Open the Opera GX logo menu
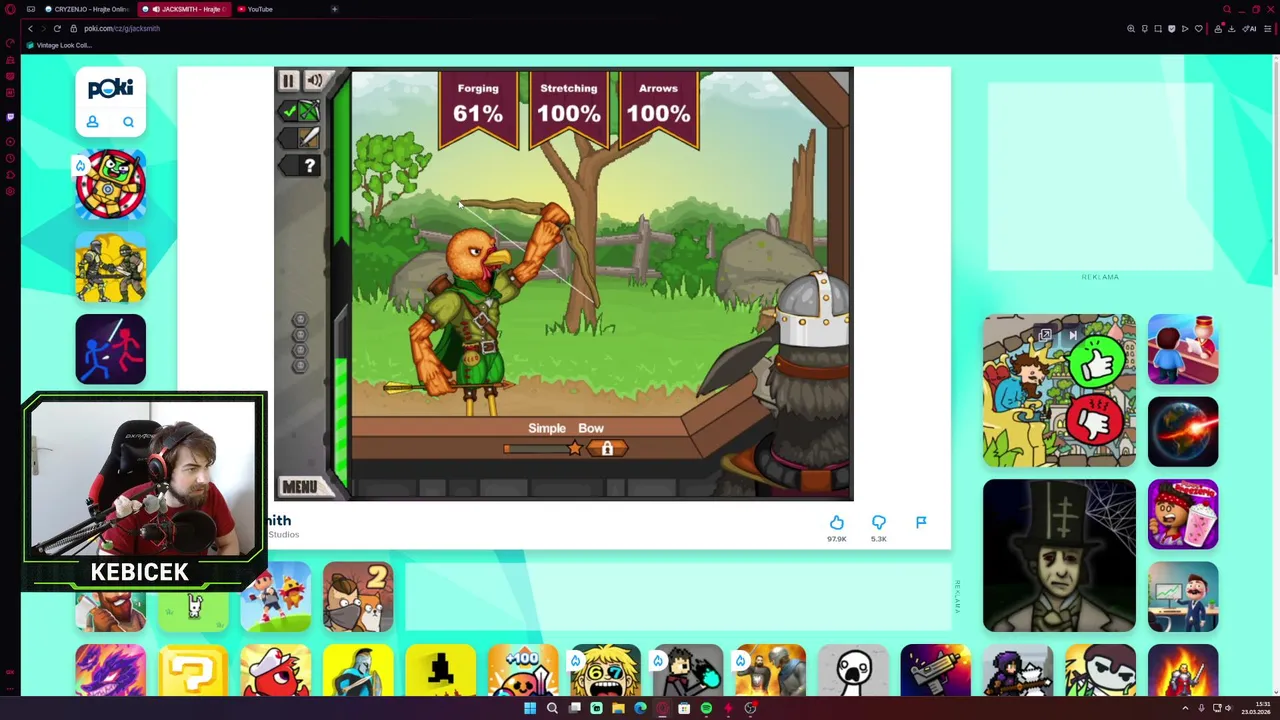Image resolution: width=1280 pixels, height=720 pixels. point(10,9)
